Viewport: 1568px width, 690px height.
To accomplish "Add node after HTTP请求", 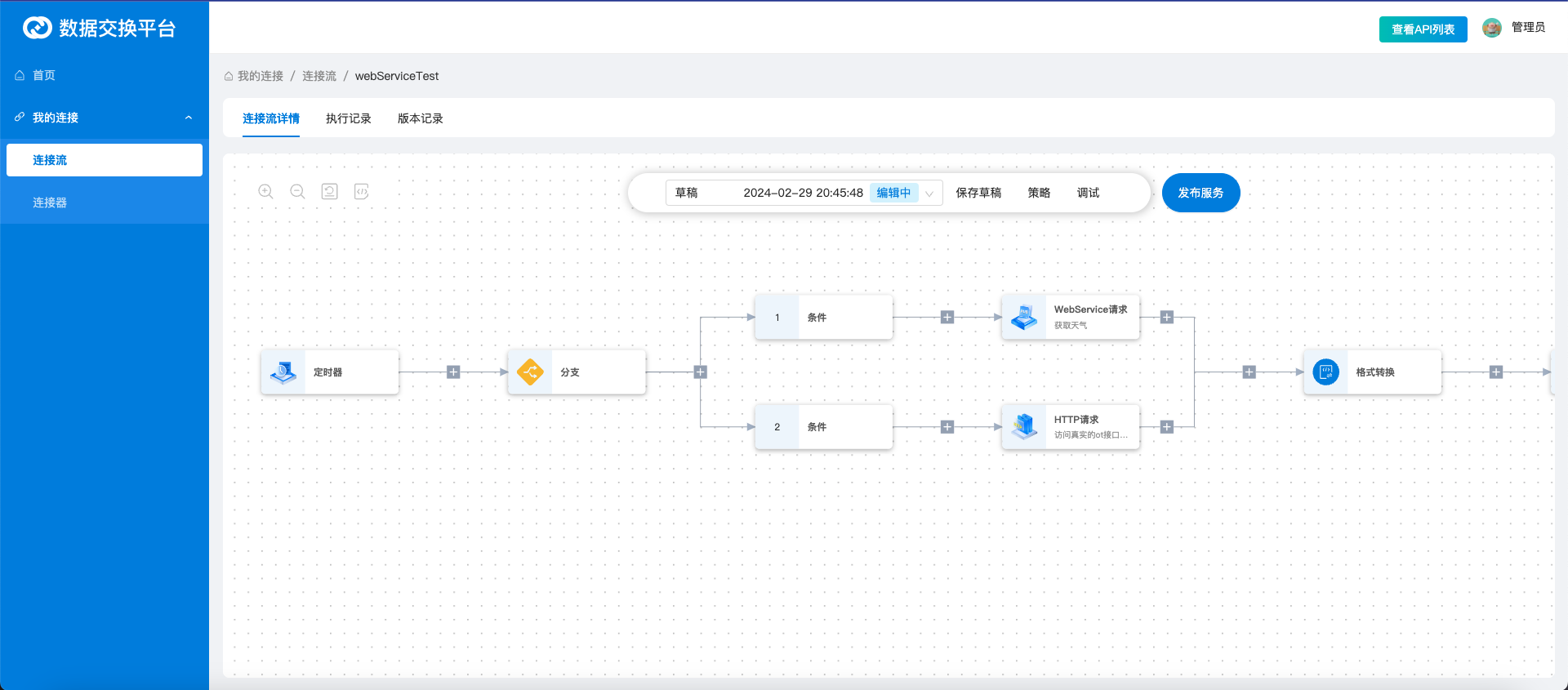I will (1167, 426).
